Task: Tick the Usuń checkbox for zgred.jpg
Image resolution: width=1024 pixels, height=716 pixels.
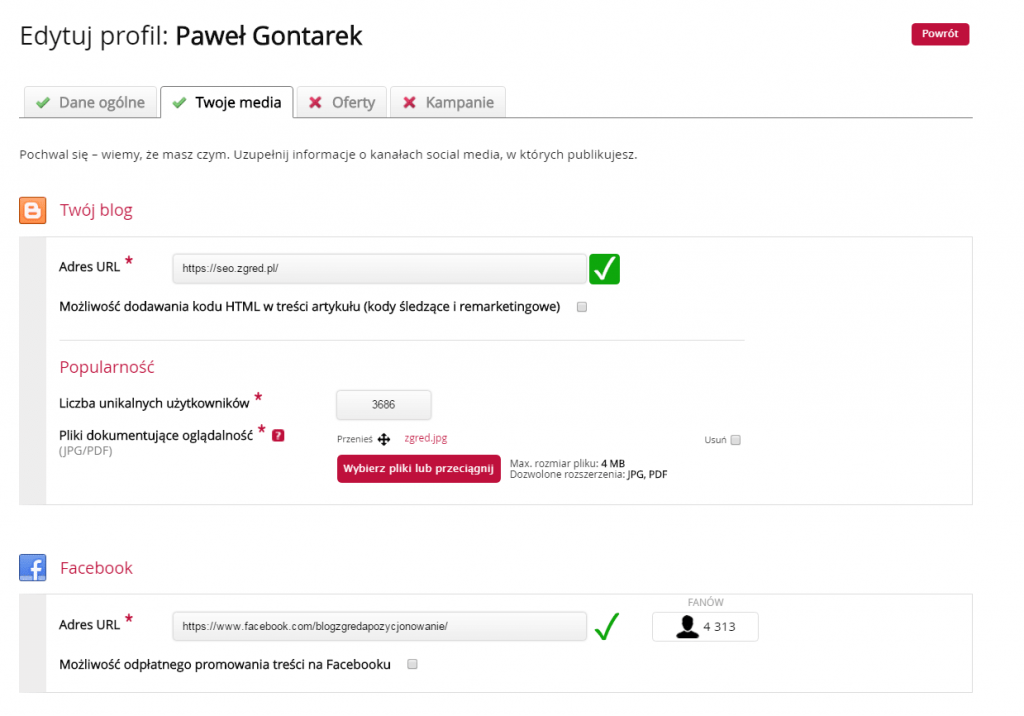Action: click(736, 440)
